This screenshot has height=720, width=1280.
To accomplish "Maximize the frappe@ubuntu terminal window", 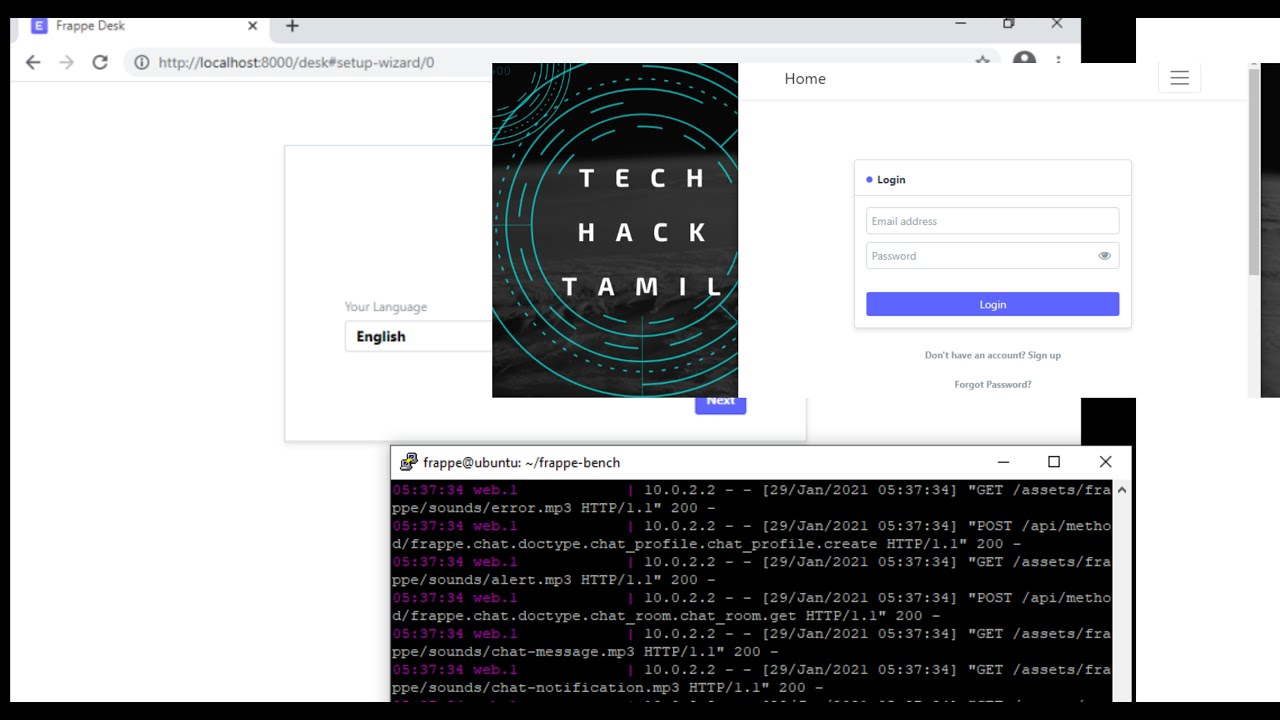I will pos(1053,462).
